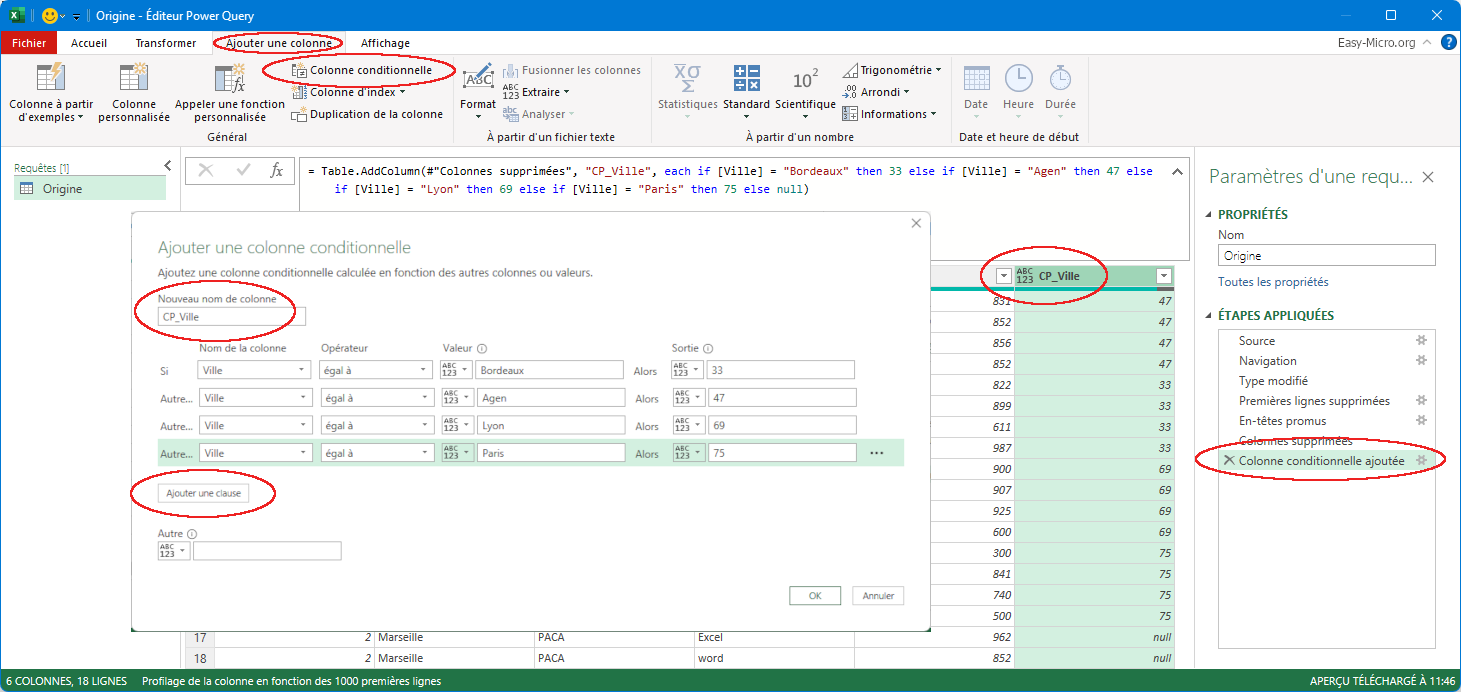The height and width of the screenshot is (692, 1461).
Task: Click Colonne à partir d'exemples icon
Action: tap(50, 79)
